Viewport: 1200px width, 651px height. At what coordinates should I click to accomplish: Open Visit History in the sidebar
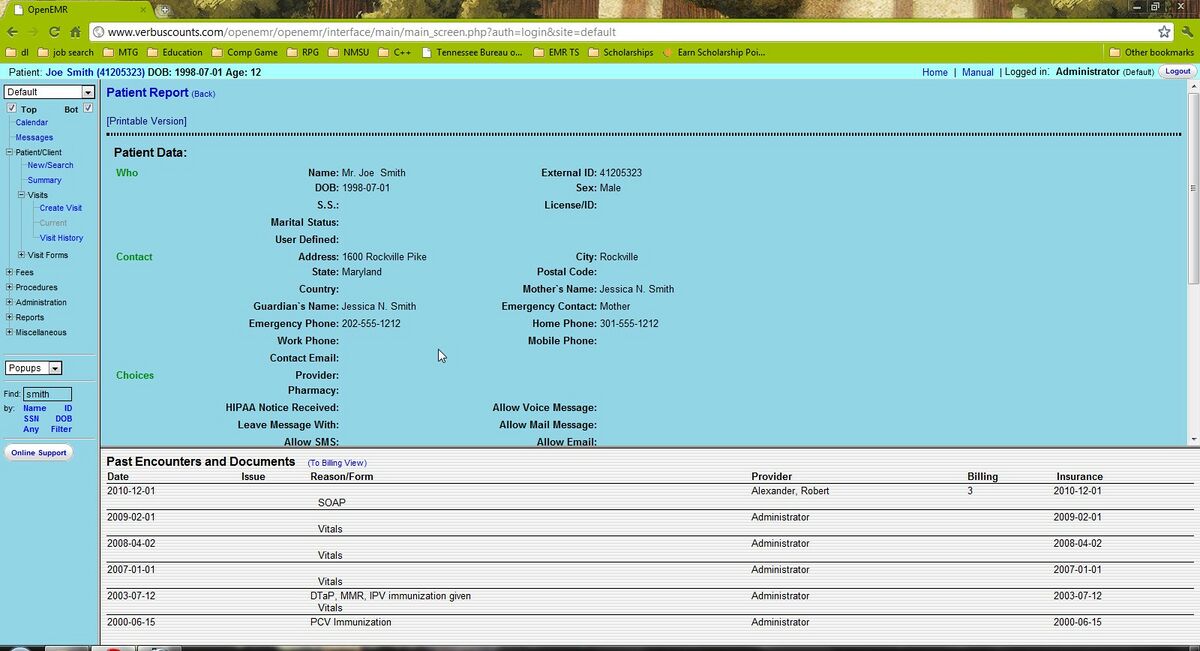pyautogui.click(x=61, y=238)
